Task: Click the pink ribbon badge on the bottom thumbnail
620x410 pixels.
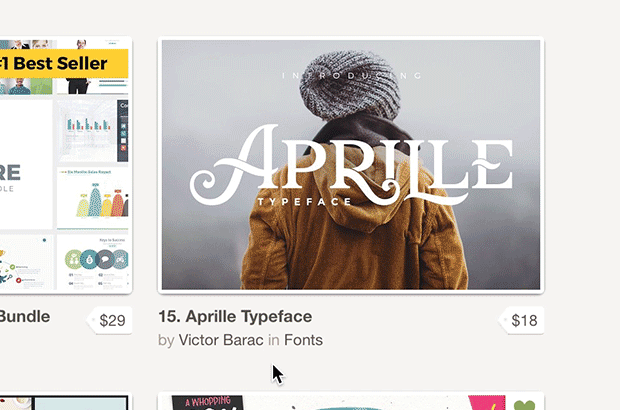Action: [487, 402]
